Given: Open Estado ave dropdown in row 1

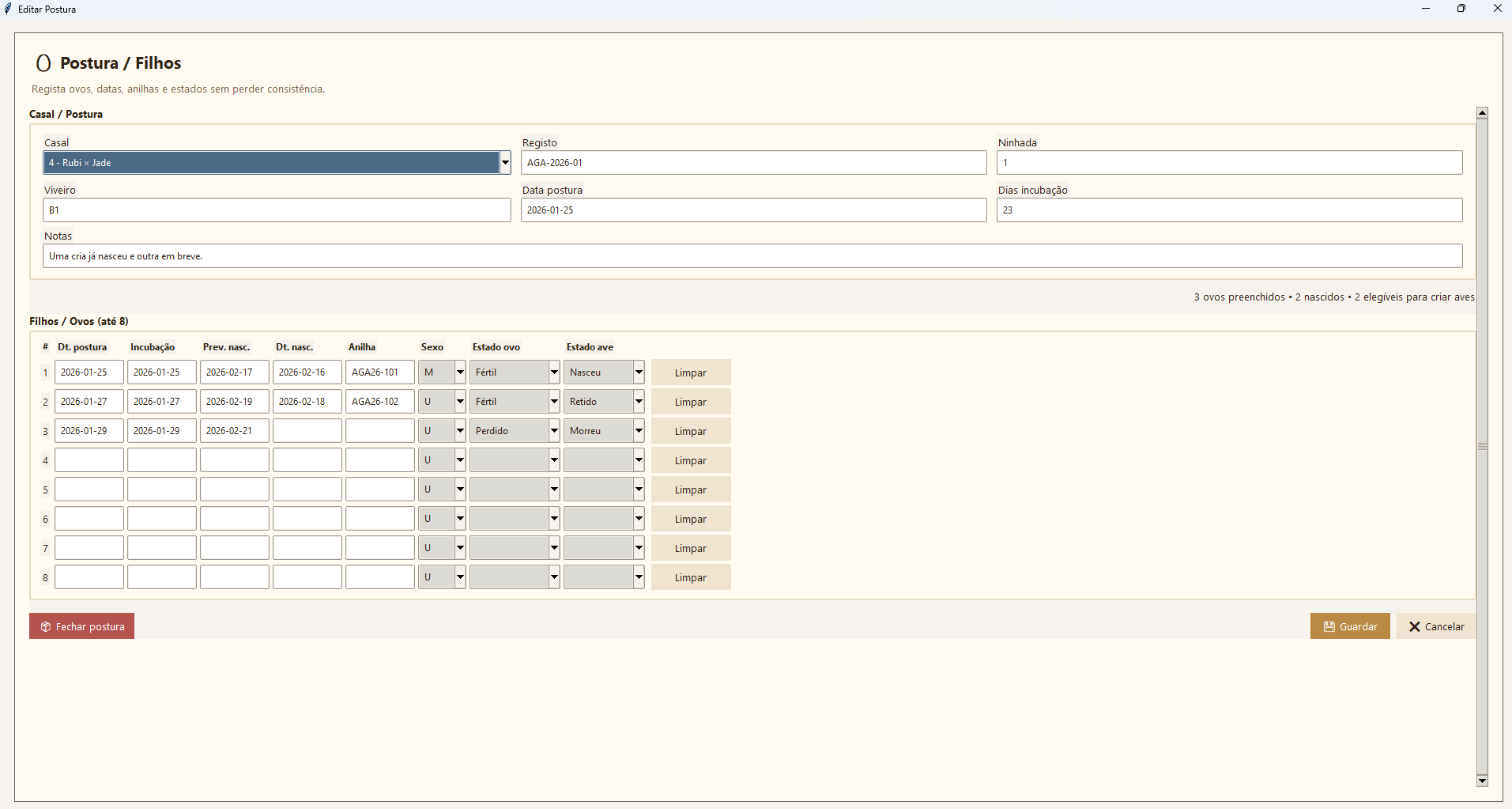Looking at the screenshot, I should coord(639,372).
